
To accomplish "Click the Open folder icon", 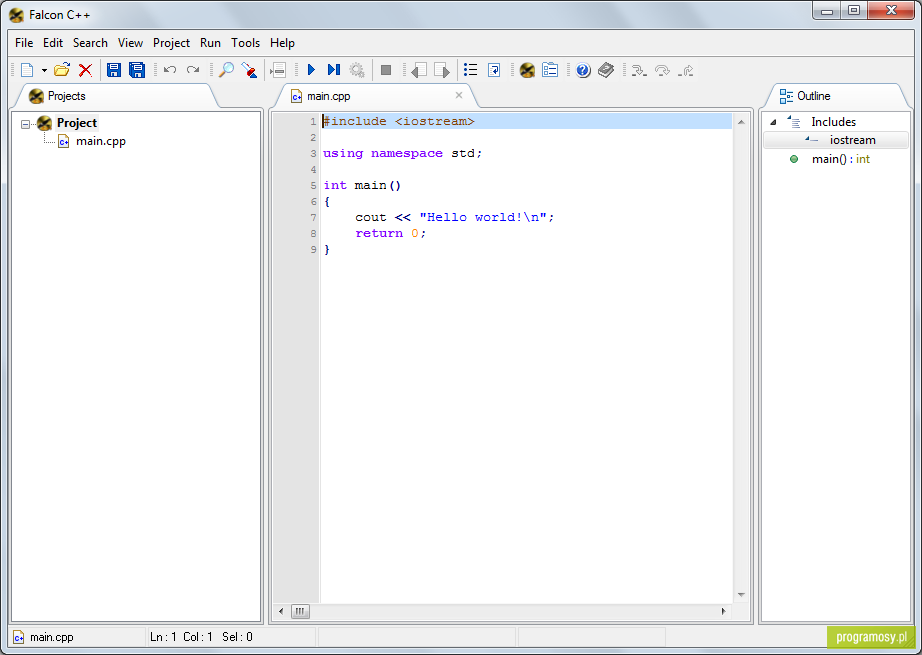I will [x=62, y=70].
